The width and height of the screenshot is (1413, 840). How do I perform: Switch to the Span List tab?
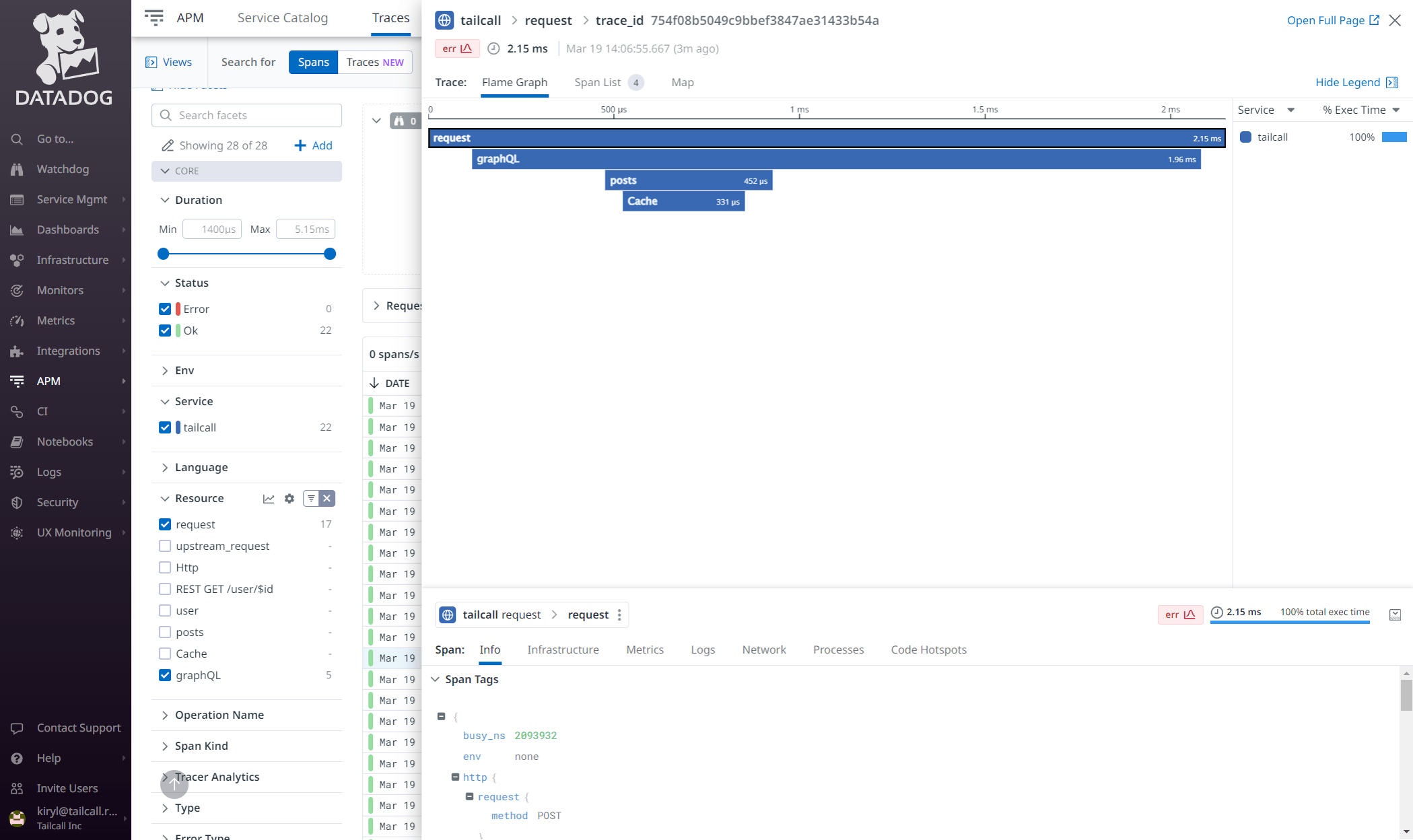pos(597,82)
